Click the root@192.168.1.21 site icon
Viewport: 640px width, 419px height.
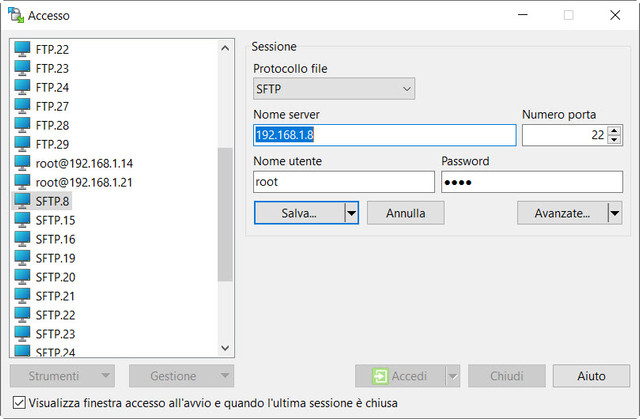click(x=22, y=182)
